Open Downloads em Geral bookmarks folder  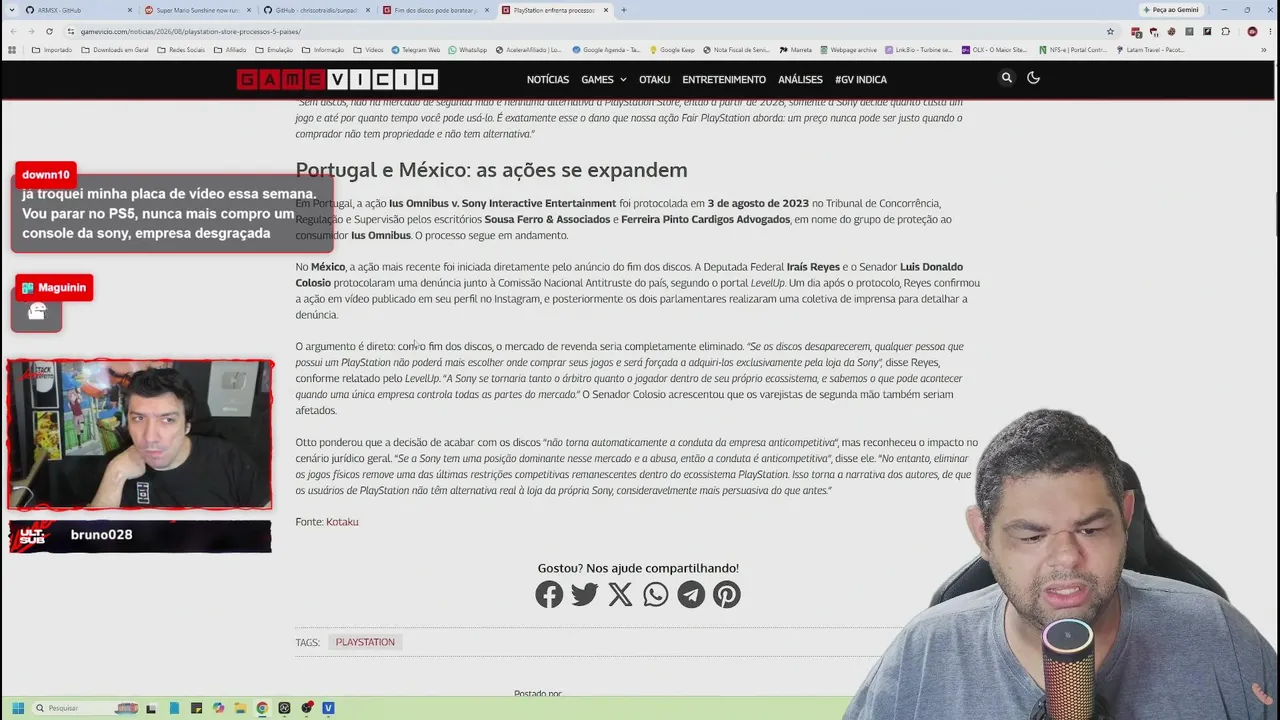(x=115, y=49)
